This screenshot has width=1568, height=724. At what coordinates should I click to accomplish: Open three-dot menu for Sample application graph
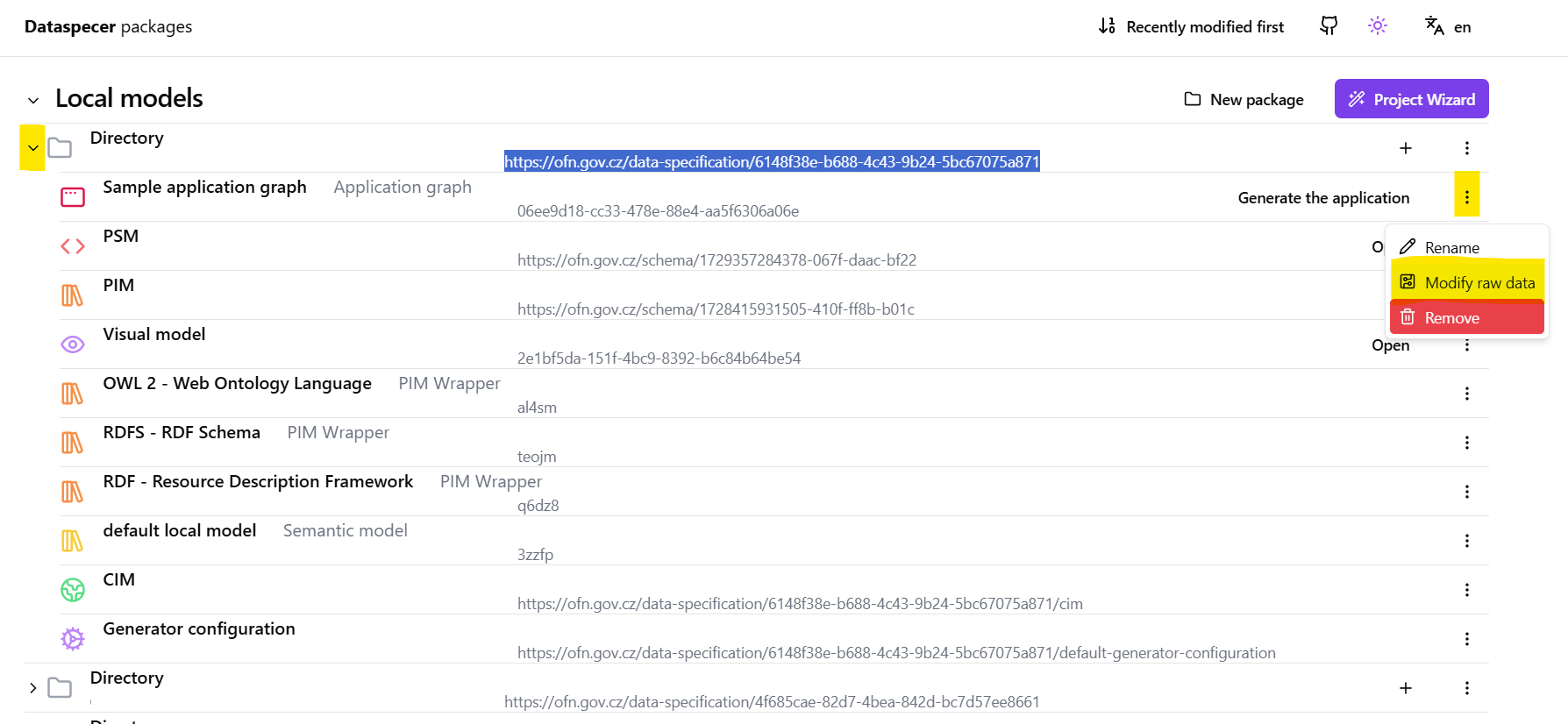click(1466, 197)
